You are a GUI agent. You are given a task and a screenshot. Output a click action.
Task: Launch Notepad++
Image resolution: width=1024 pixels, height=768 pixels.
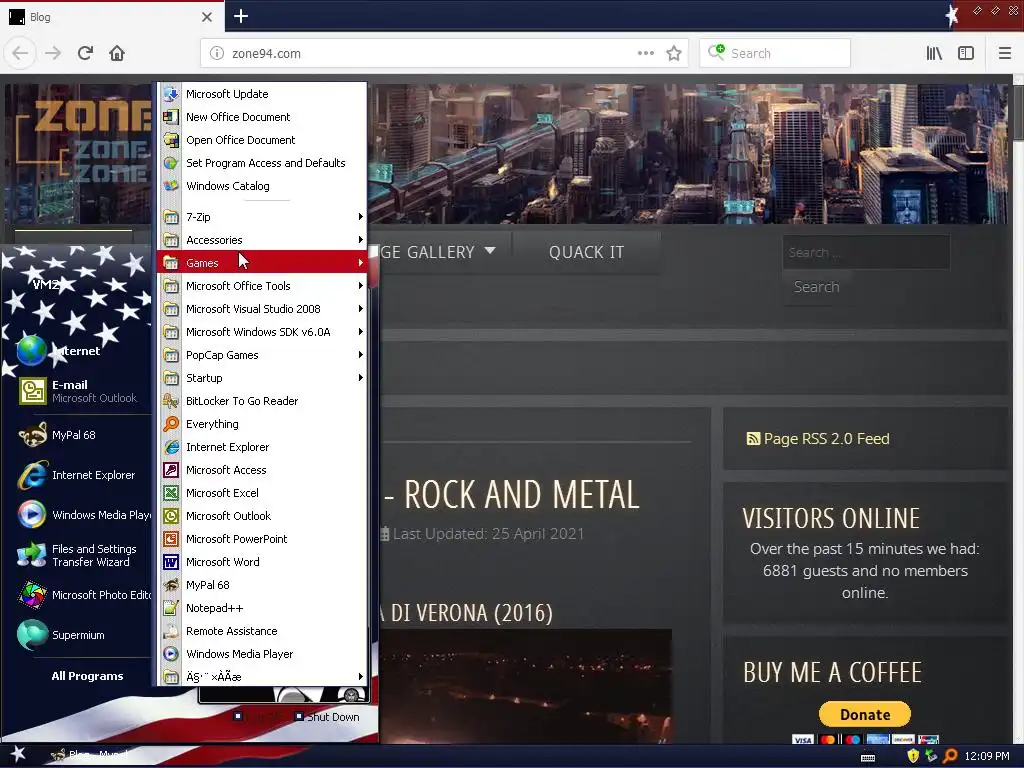tap(261, 608)
